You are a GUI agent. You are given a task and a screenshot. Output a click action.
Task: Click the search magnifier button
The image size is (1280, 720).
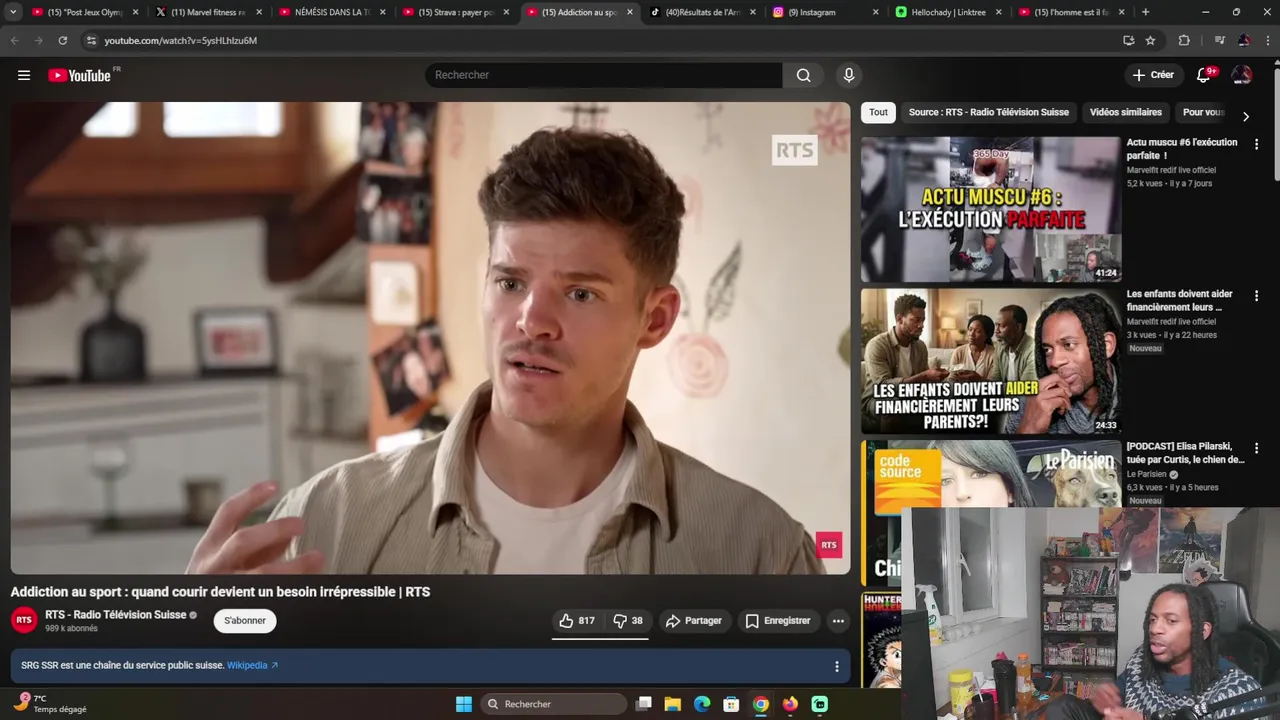coord(803,75)
